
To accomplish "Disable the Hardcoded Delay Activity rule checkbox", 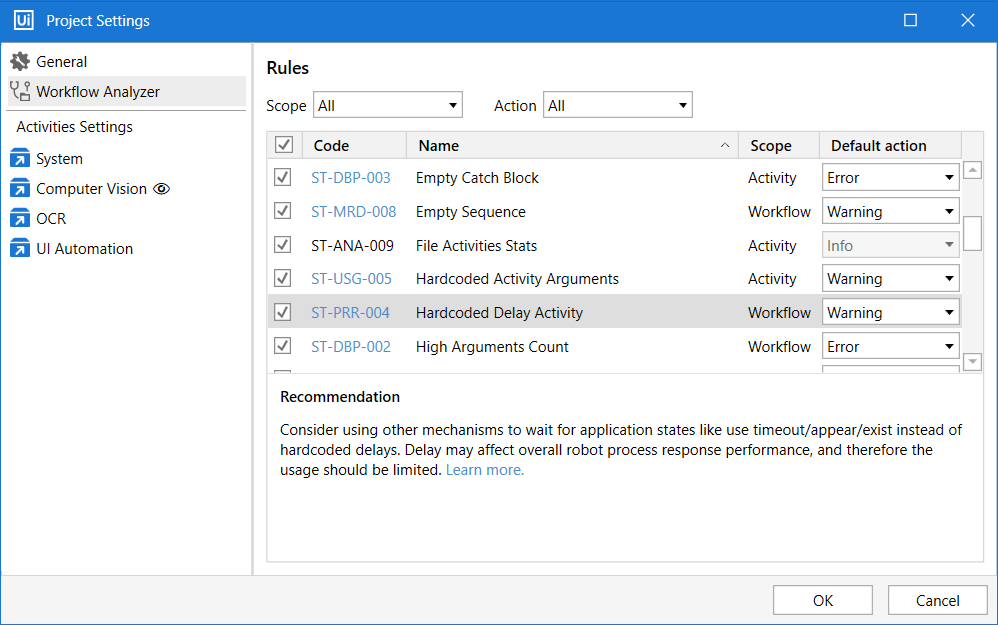I will tap(283, 313).
